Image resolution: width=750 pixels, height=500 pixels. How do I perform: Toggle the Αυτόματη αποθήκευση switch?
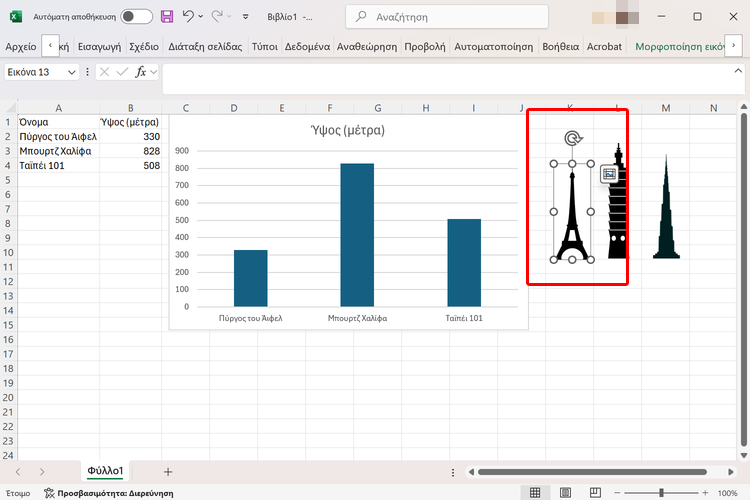pyautogui.click(x=136, y=17)
